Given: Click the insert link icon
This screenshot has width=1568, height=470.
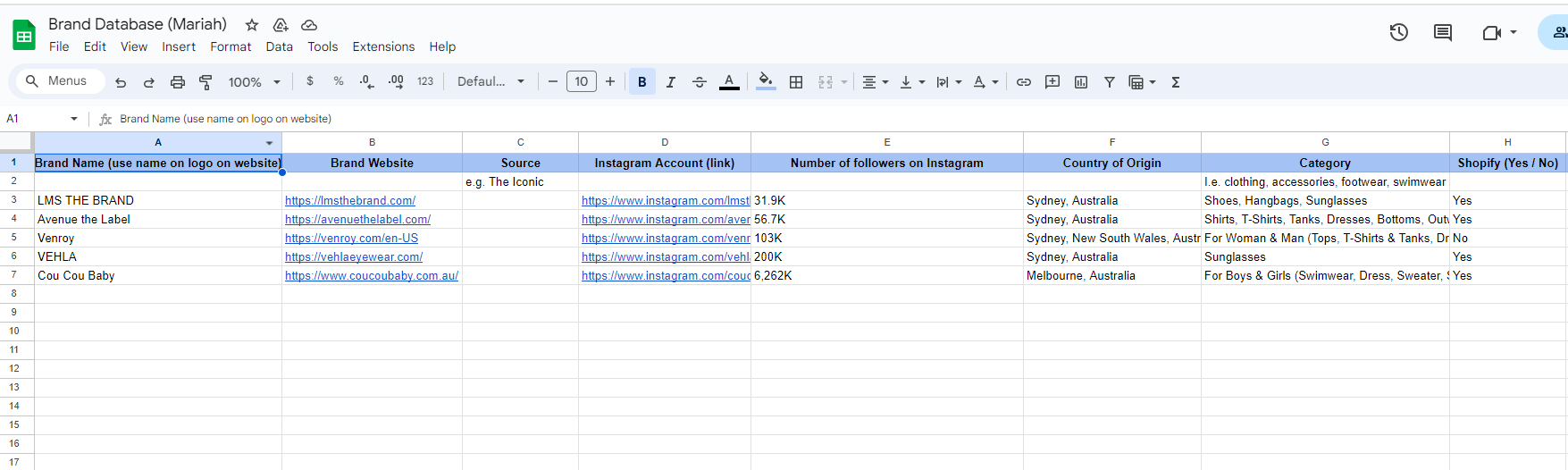Looking at the screenshot, I should (1024, 82).
